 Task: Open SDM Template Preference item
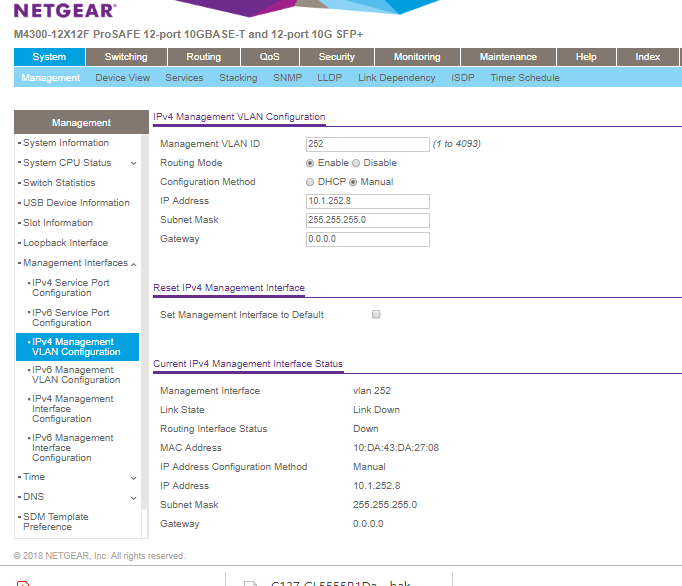(x=56, y=522)
